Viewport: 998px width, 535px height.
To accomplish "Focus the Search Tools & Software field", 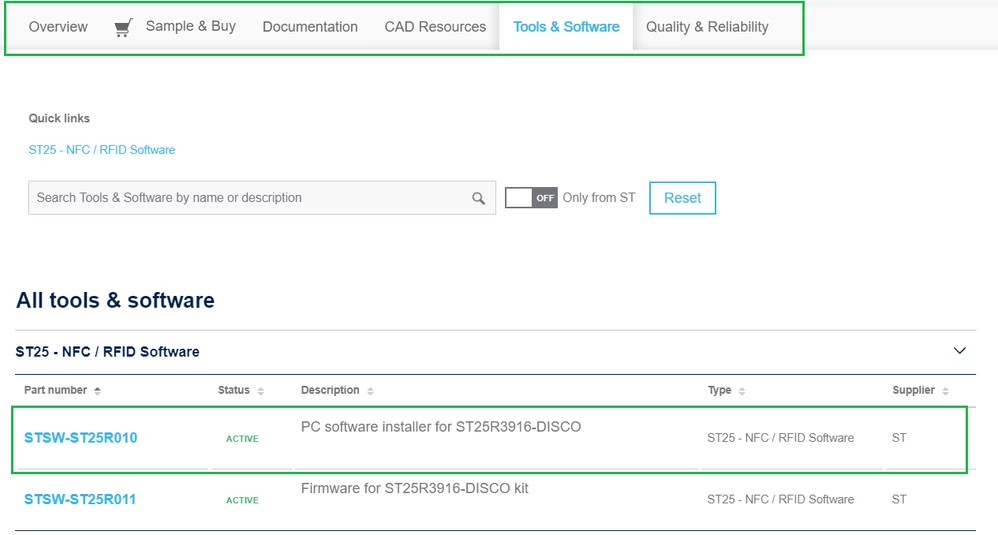I will click(x=262, y=198).
